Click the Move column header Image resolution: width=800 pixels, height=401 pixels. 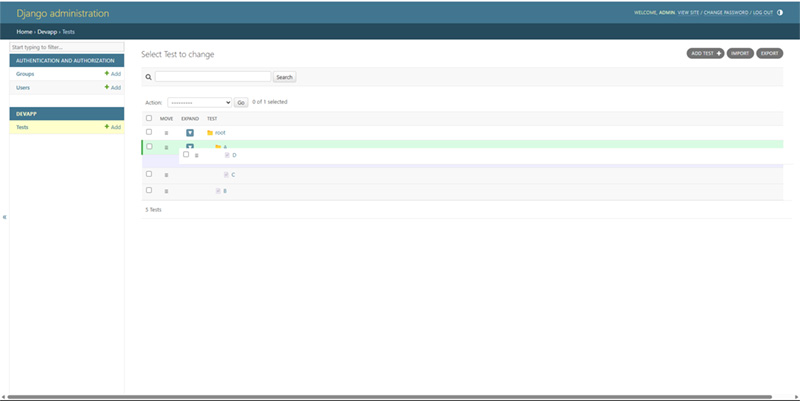click(x=166, y=118)
